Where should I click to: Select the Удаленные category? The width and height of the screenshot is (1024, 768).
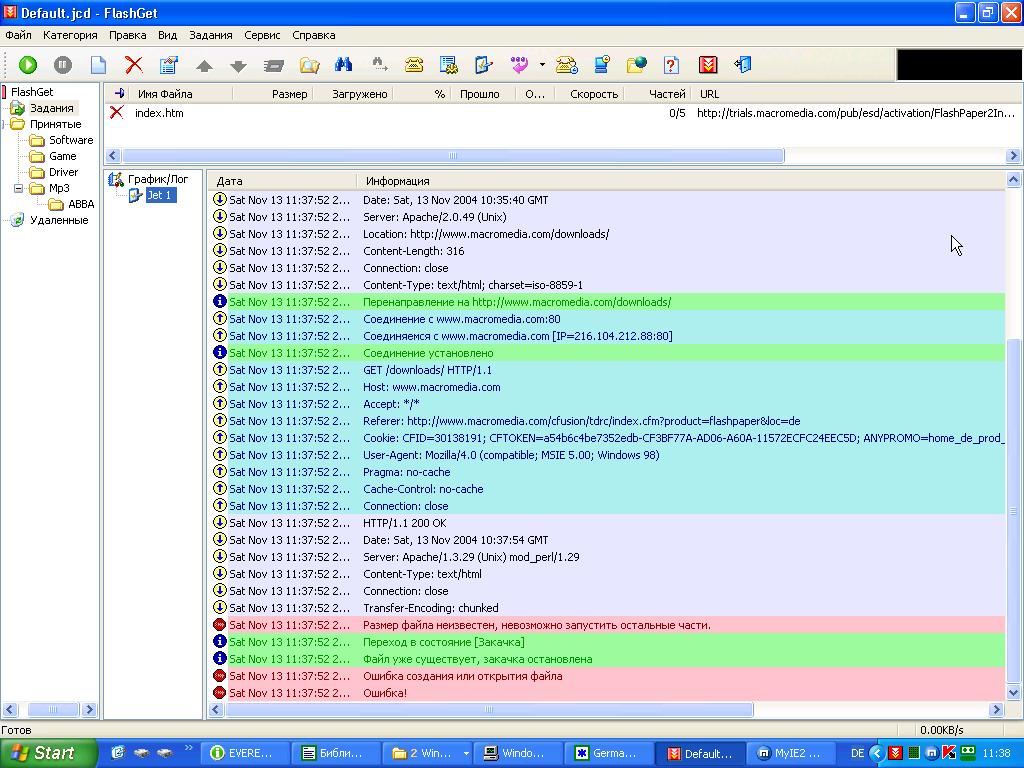click(x=59, y=220)
